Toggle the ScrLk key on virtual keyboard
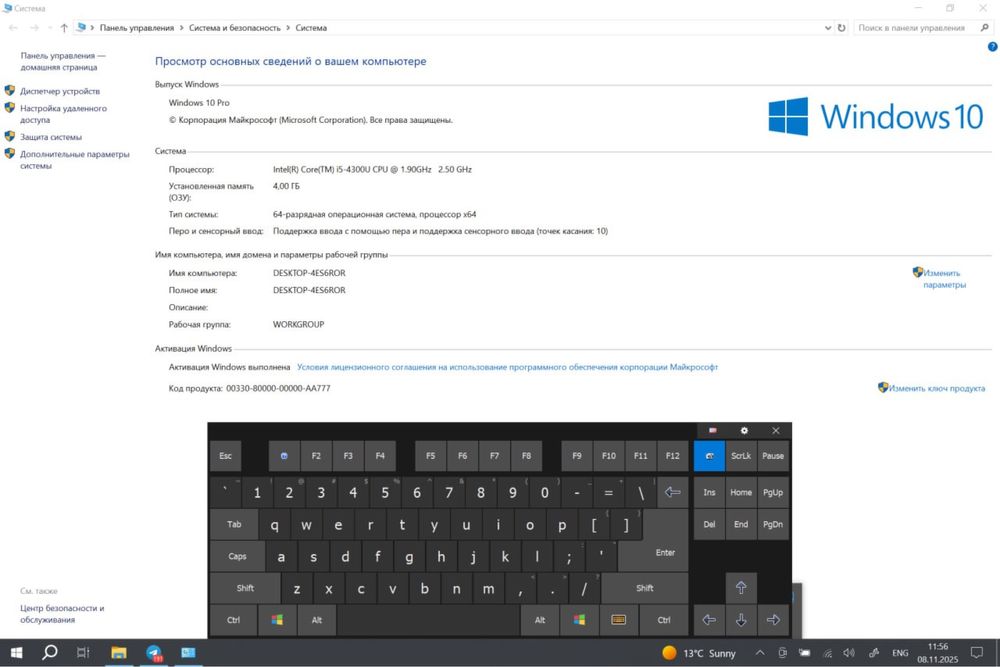1000x667 pixels. [x=740, y=456]
